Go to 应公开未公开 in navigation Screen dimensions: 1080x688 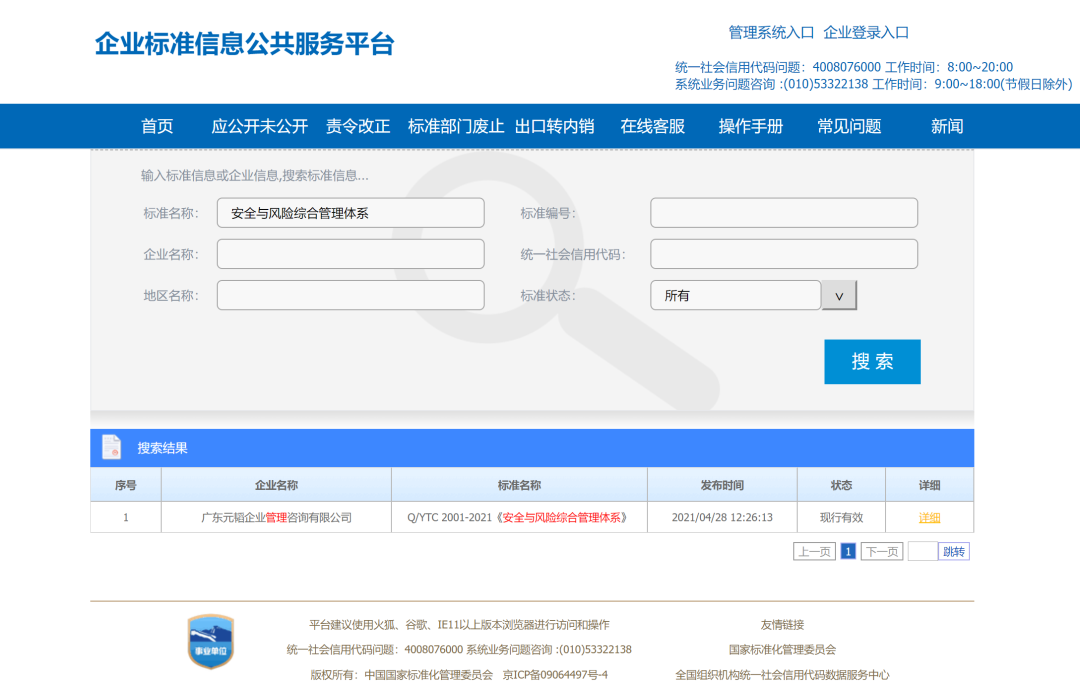(x=259, y=126)
